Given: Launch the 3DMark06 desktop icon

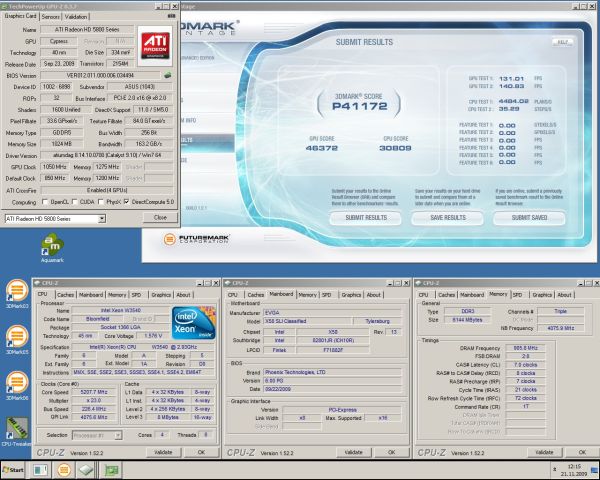Looking at the screenshot, I should click(17, 385).
